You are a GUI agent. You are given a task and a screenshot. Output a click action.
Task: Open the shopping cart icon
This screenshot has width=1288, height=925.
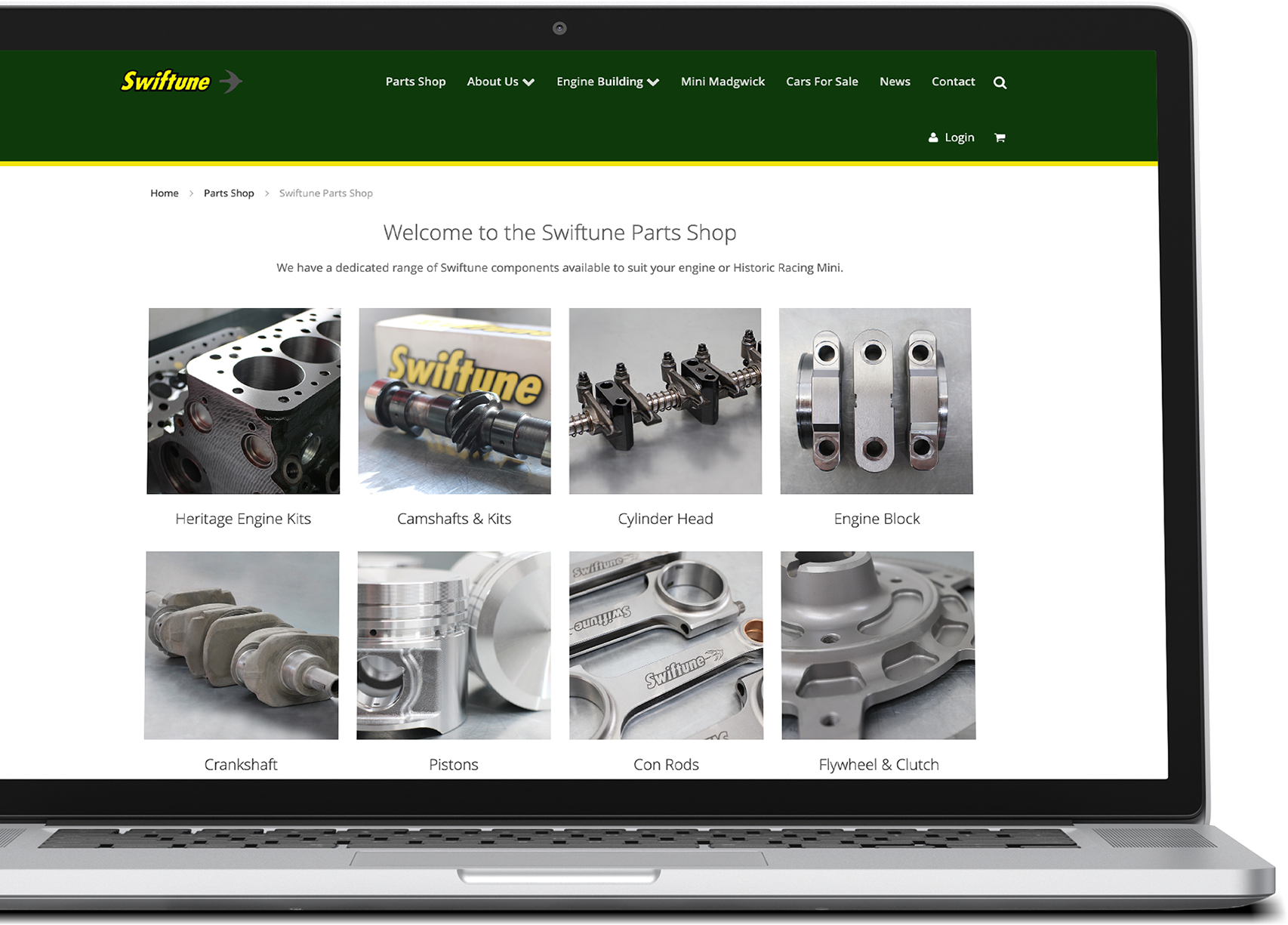(x=1000, y=137)
